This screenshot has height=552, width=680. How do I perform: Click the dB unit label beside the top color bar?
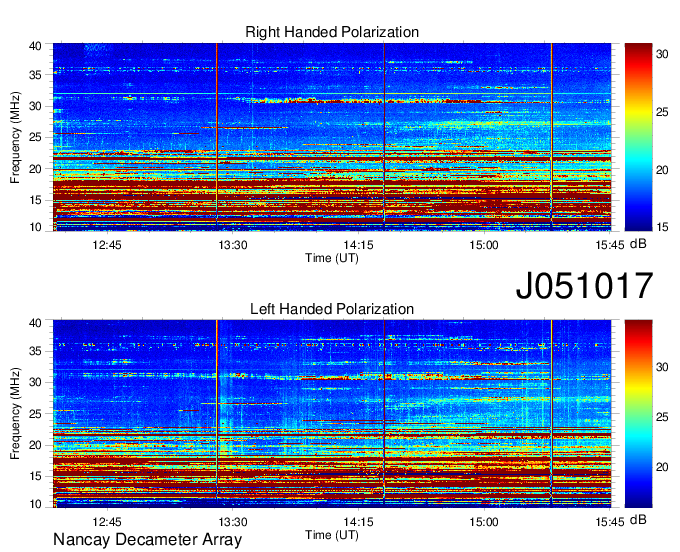click(638, 244)
